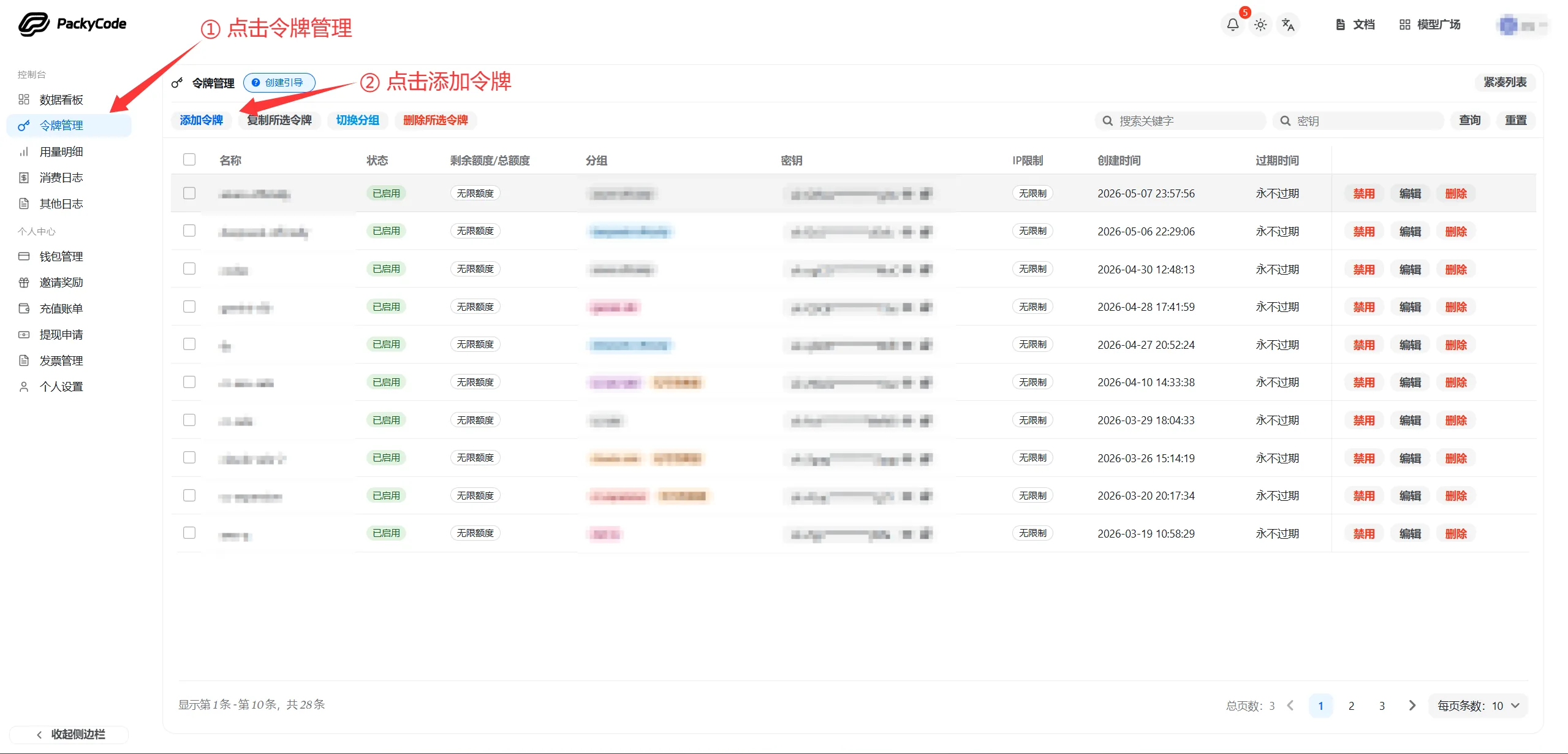The image size is (1568, 754).
Task: Click 无限制 tag in the 2026-04-27 row
Action: coord(1032,345)
